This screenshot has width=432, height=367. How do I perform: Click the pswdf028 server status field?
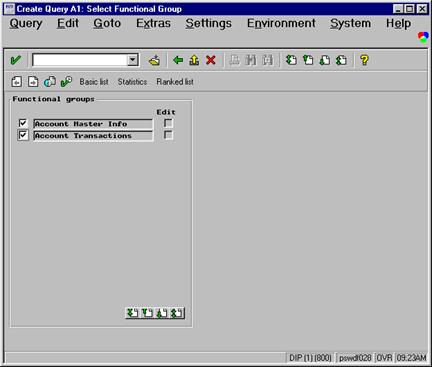point(355,358)
